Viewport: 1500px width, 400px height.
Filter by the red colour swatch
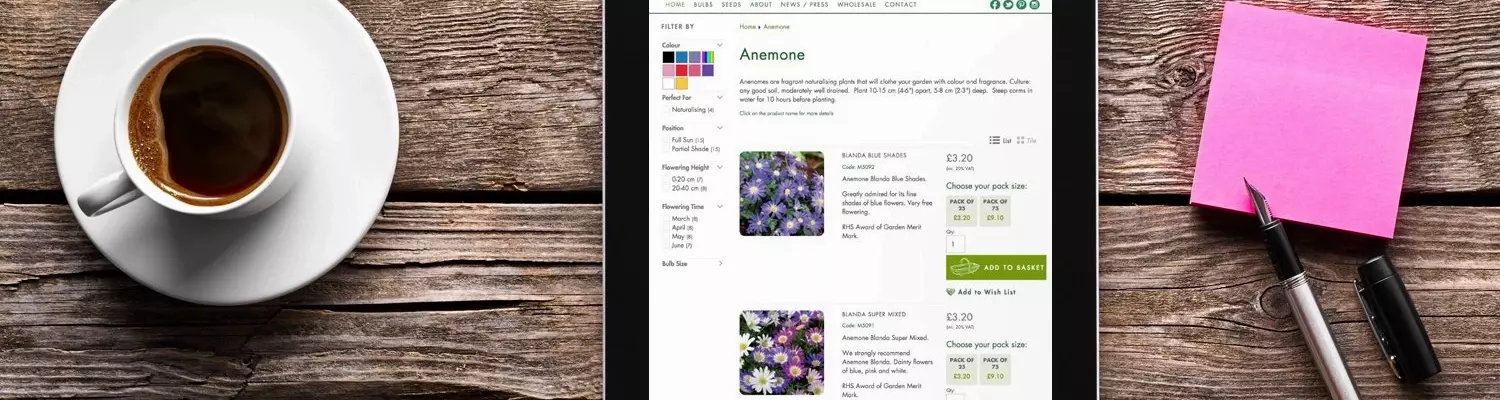(681, 70)
